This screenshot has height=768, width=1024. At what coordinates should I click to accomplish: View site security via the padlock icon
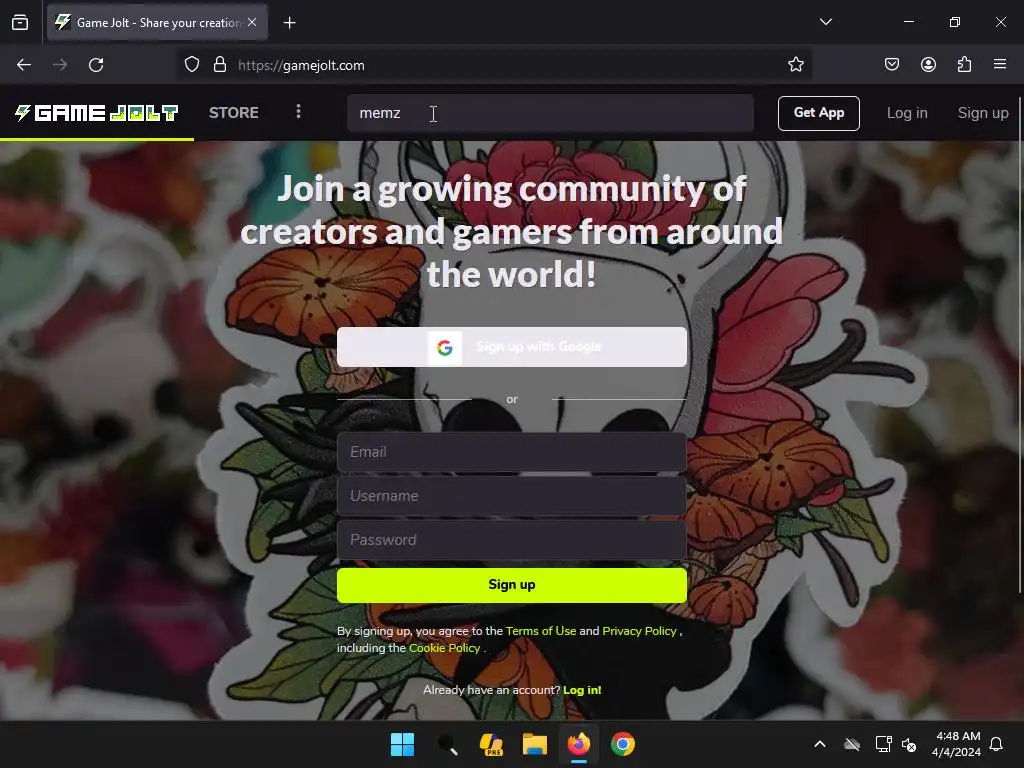tap(220, 65)
